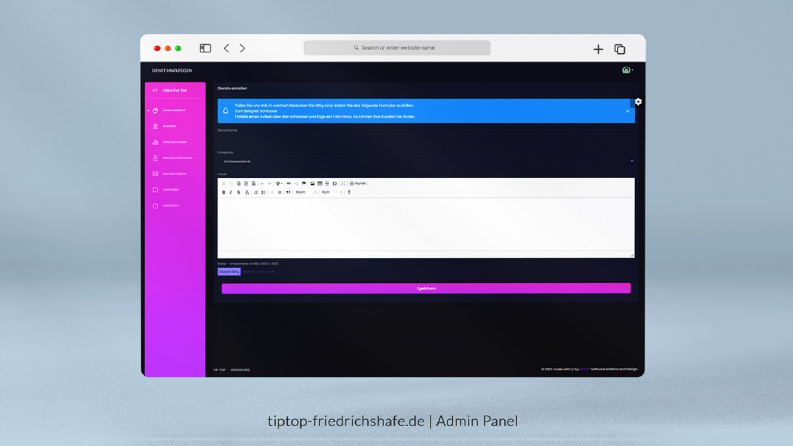
Task: Redo using the editor's right arrow icon
Action: click(270, 184)
